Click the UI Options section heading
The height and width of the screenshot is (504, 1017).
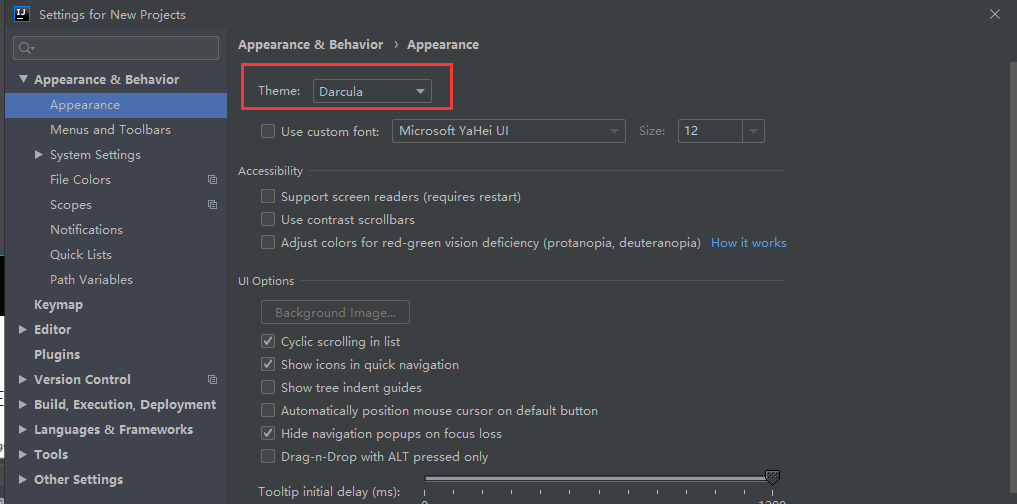[266, 282]
